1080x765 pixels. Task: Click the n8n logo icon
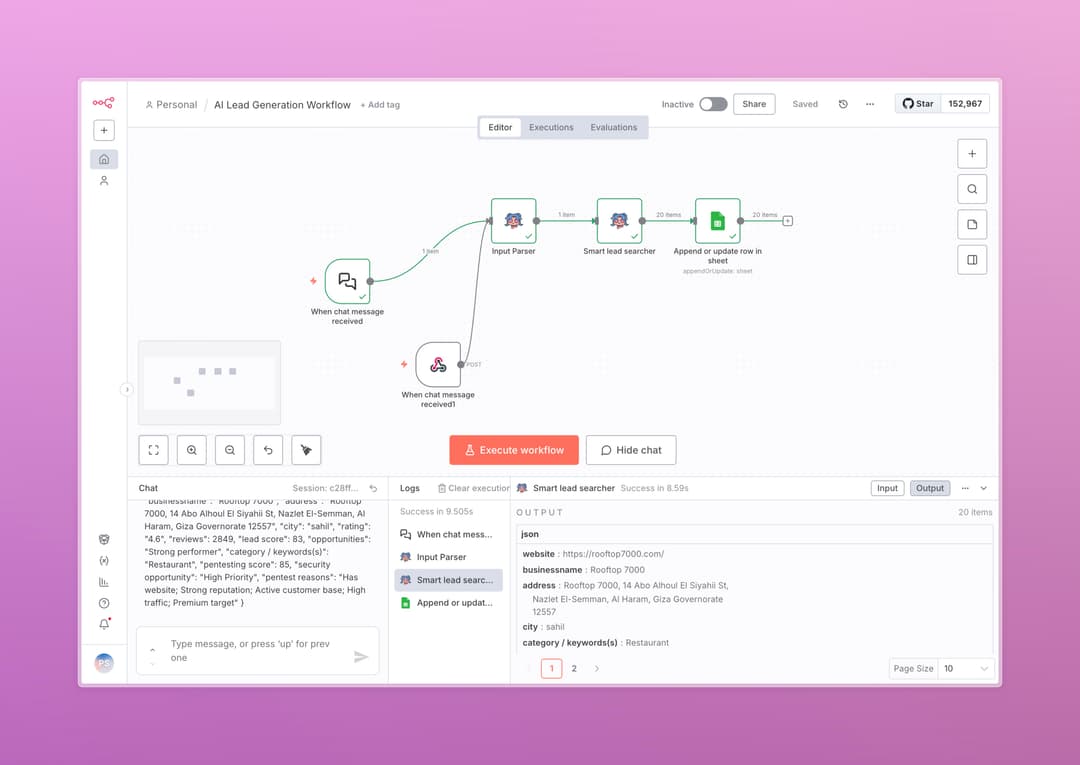[x=103, y=102]
